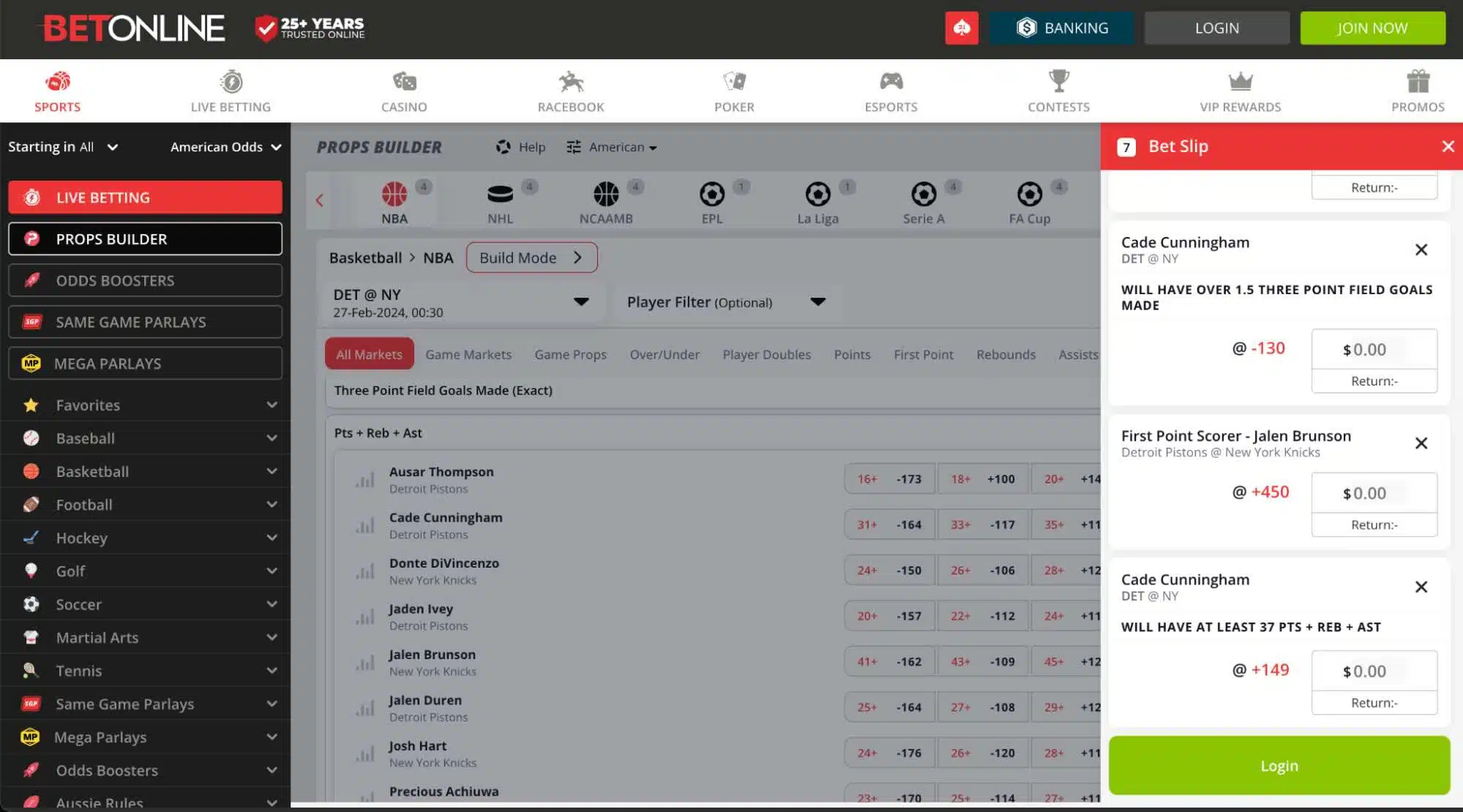The width and height of the screenshot is (1463, 812).
Task: Remove First Point Scorer Jalen Brunson bet
Action: (1421, 443)
